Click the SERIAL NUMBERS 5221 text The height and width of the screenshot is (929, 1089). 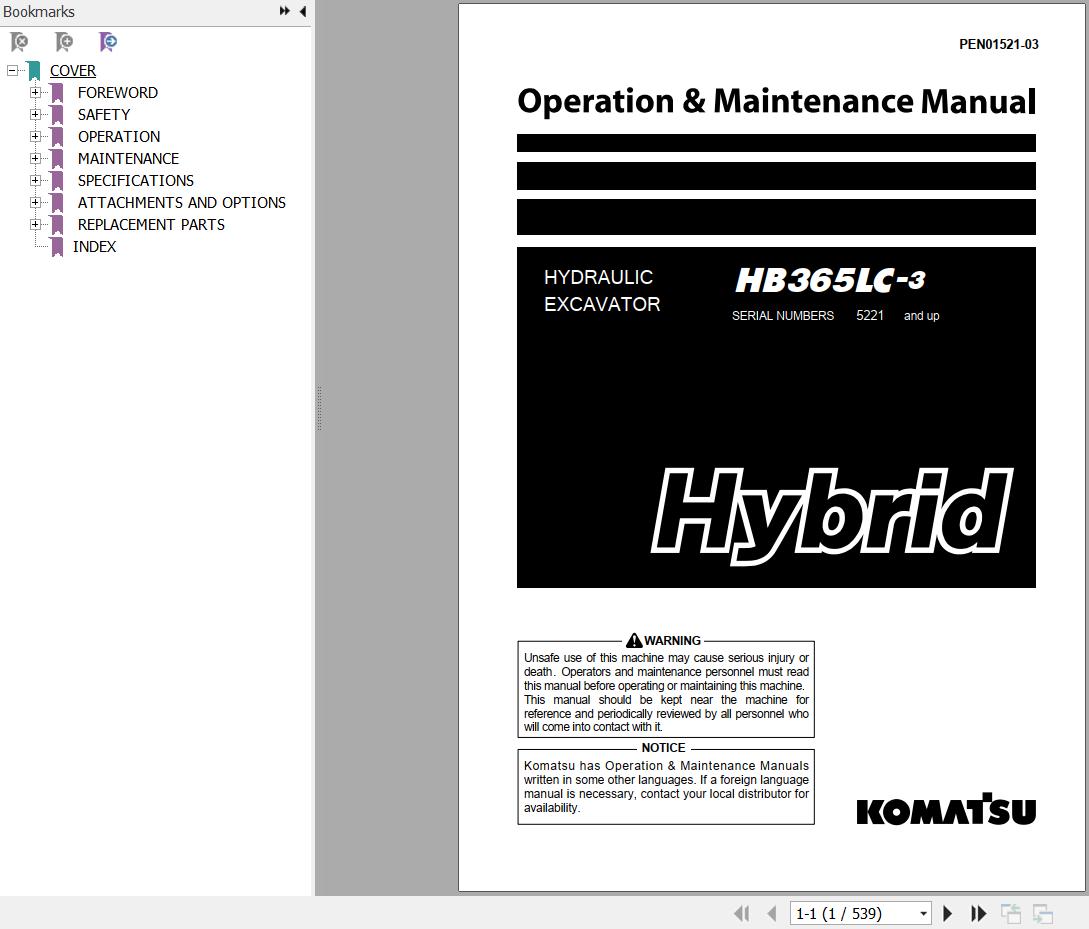(x=808, y=315)
